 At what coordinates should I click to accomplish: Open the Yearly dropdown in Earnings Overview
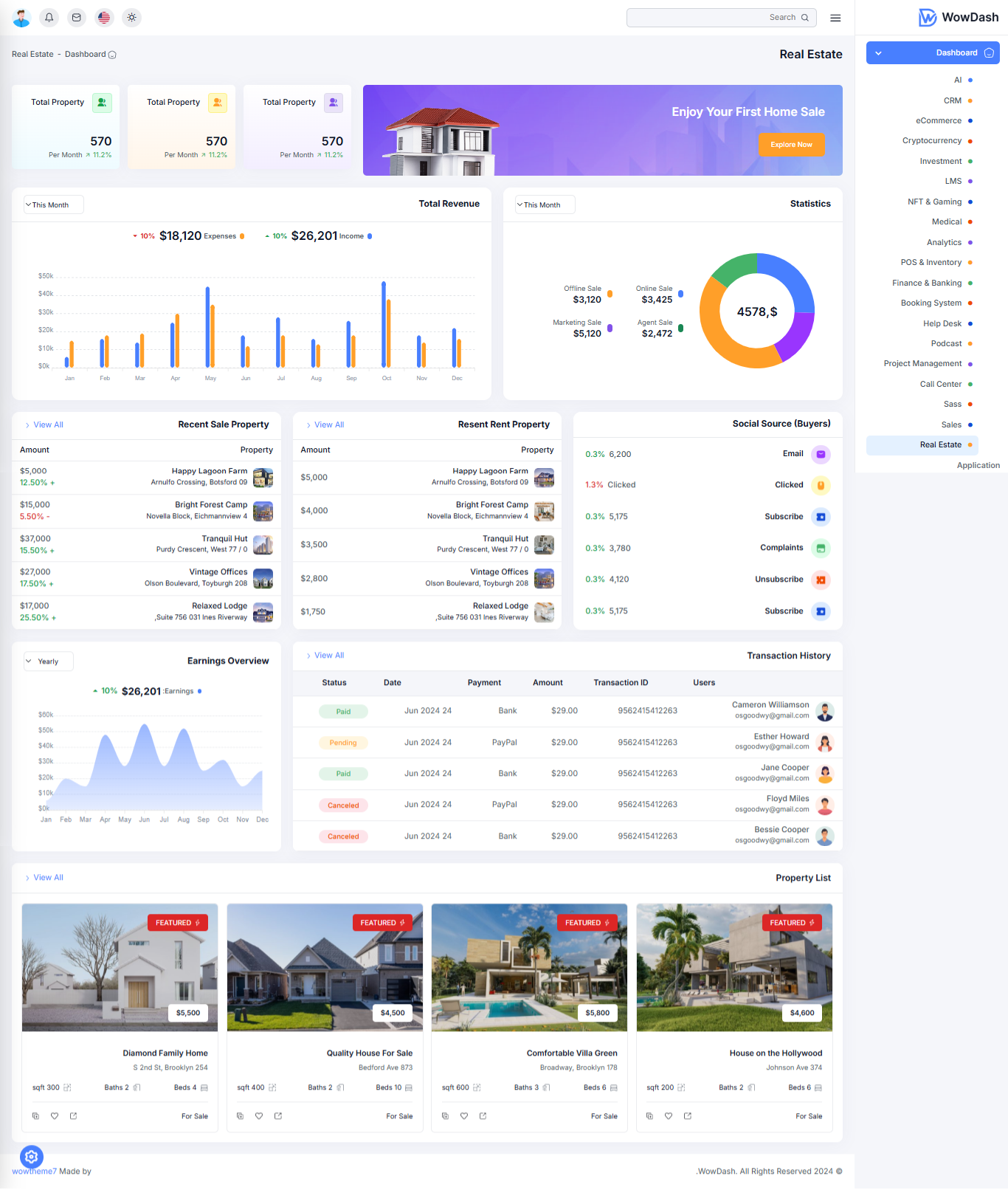(49, 661)
